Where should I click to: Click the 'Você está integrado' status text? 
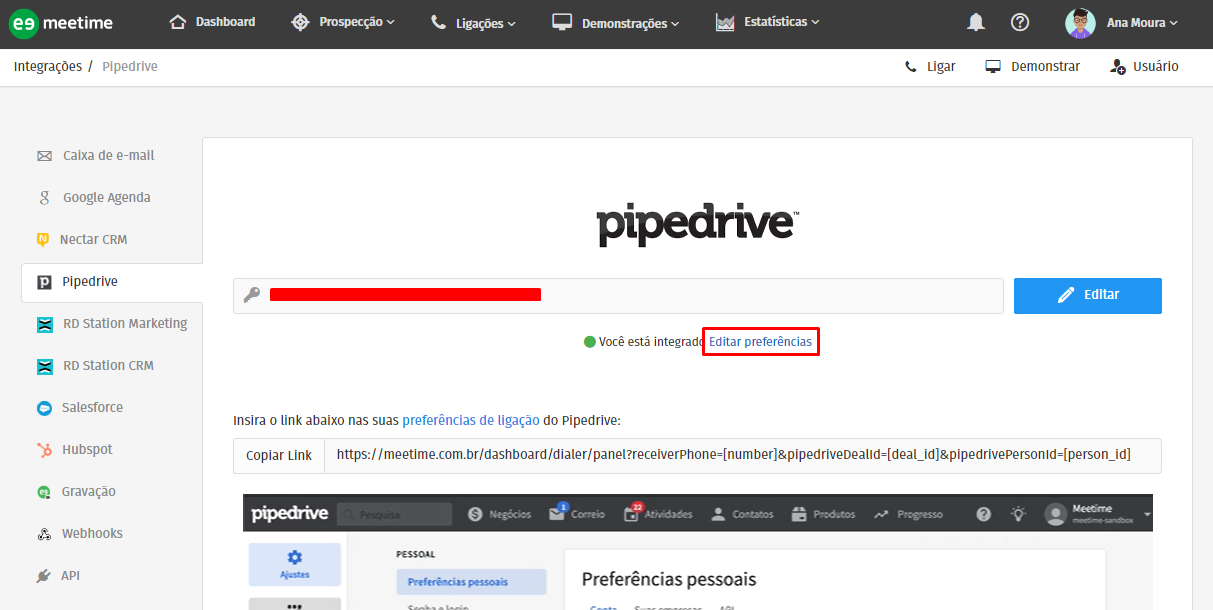(651, 342)
